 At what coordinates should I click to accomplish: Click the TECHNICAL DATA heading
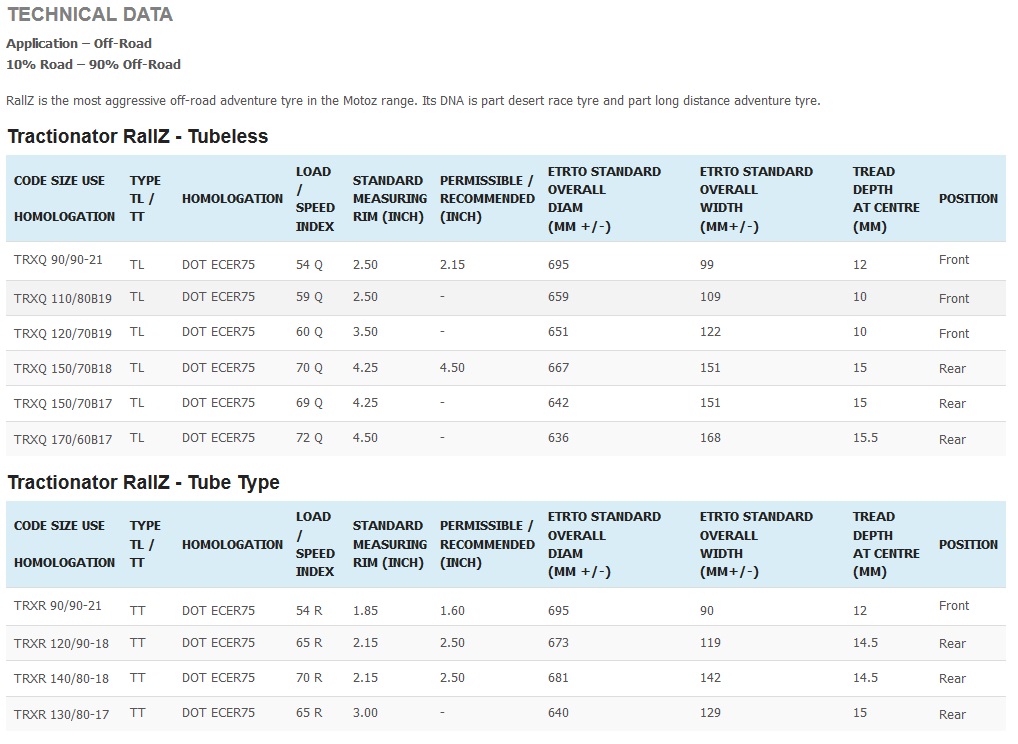90,14
